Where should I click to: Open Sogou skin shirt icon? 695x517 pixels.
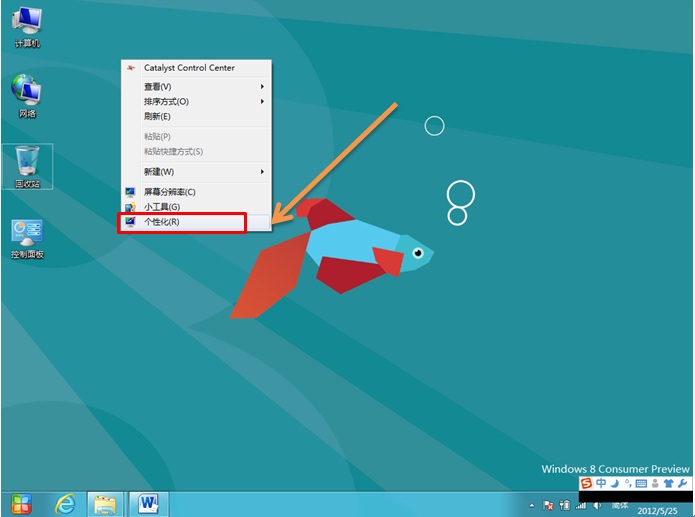[668, 484]
